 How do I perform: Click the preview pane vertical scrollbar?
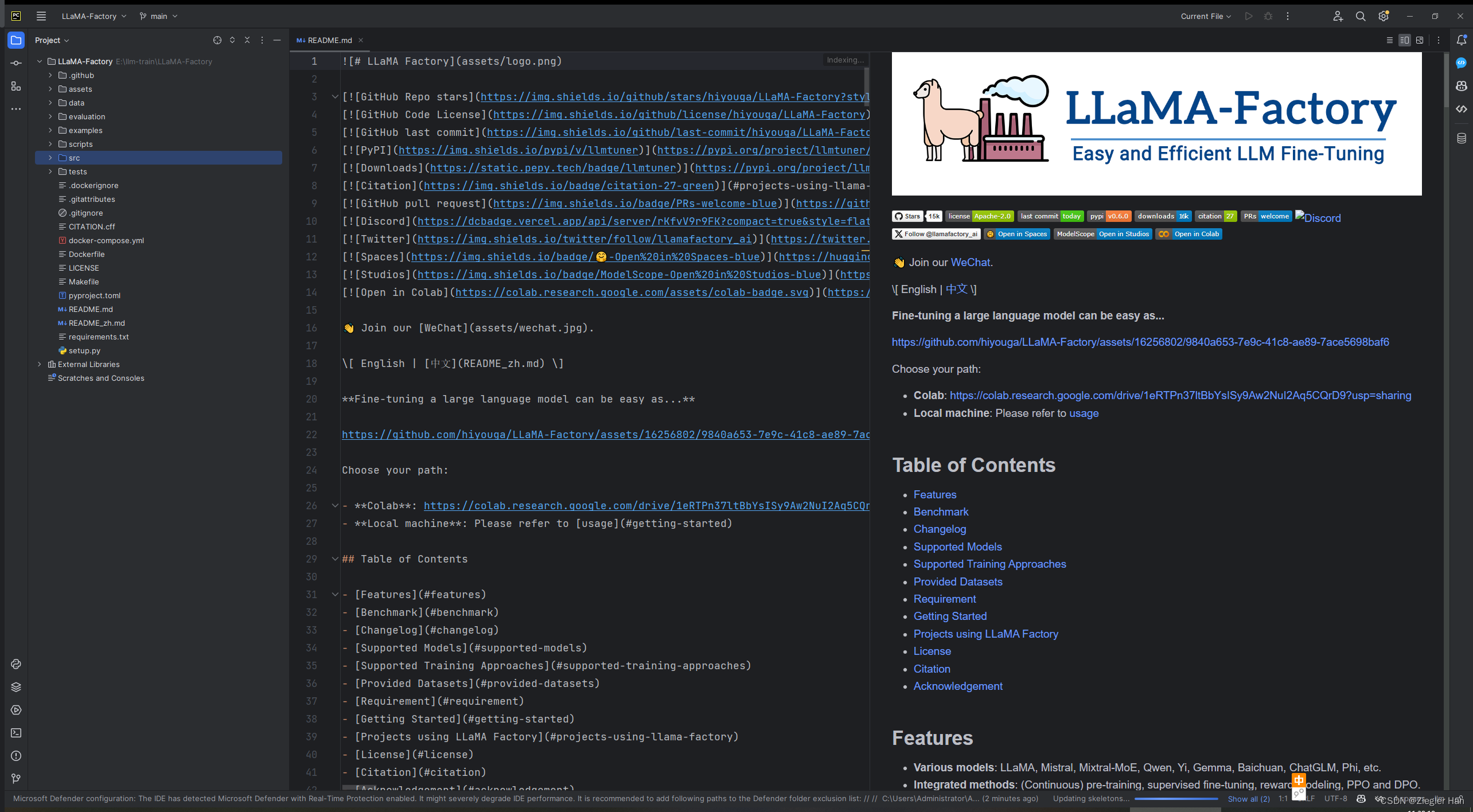click(x=1447, y=80)
